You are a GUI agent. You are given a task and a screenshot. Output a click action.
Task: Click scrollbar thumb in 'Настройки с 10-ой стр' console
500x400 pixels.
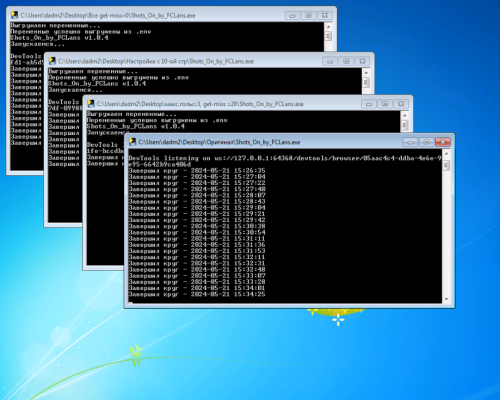coord(366,82)
